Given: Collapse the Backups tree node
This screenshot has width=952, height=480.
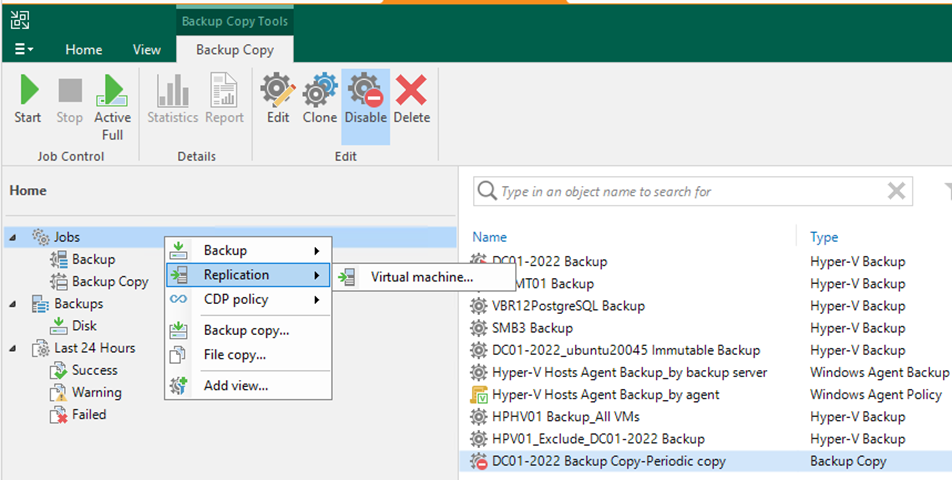Looking at the screenshot, I should [13, 304].
